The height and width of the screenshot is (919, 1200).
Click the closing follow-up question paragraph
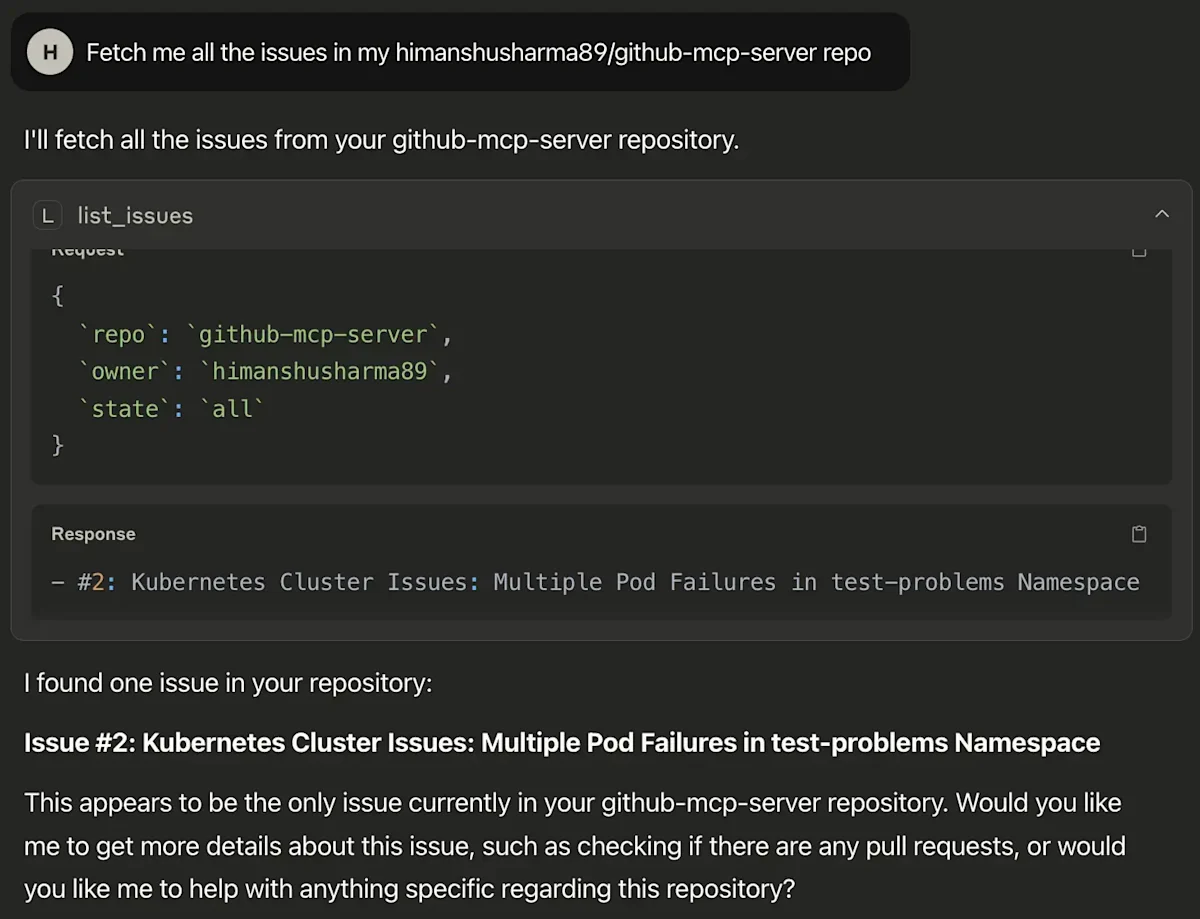tap(574, 846)
